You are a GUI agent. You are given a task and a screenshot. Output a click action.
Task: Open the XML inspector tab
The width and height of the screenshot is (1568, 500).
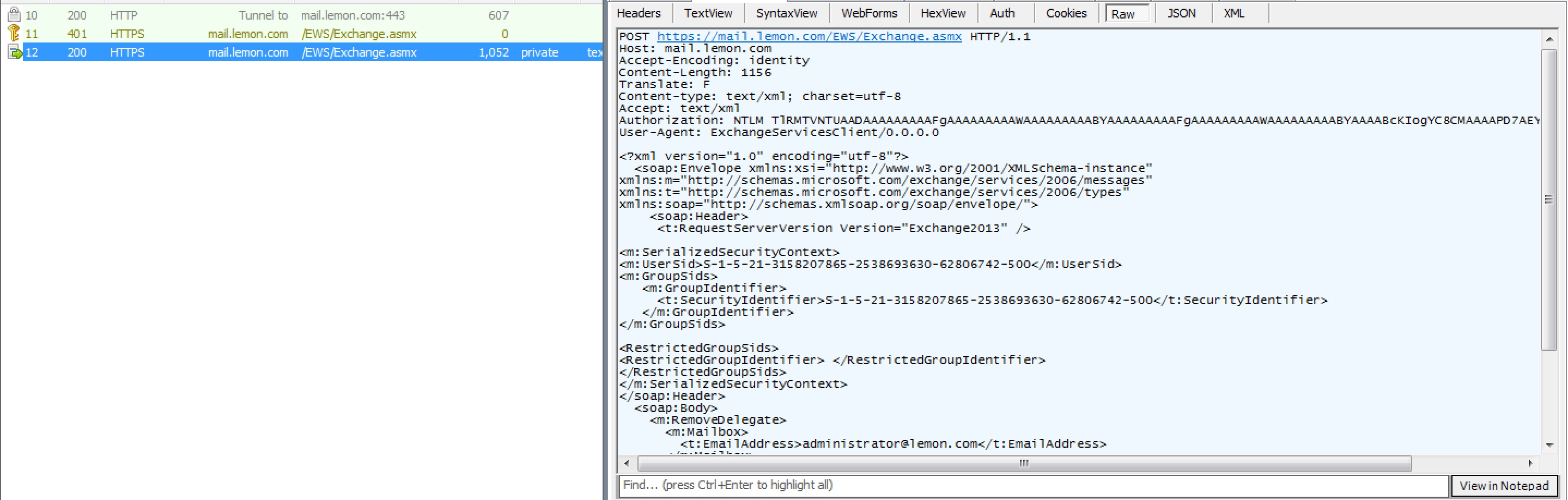click(1234, 14)
